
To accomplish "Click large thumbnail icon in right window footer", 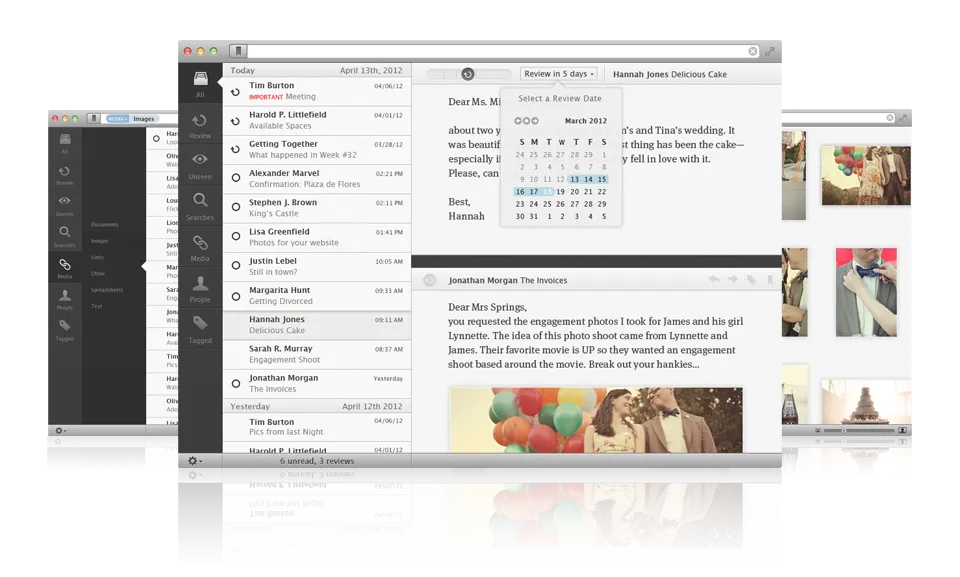I will 902,431.
